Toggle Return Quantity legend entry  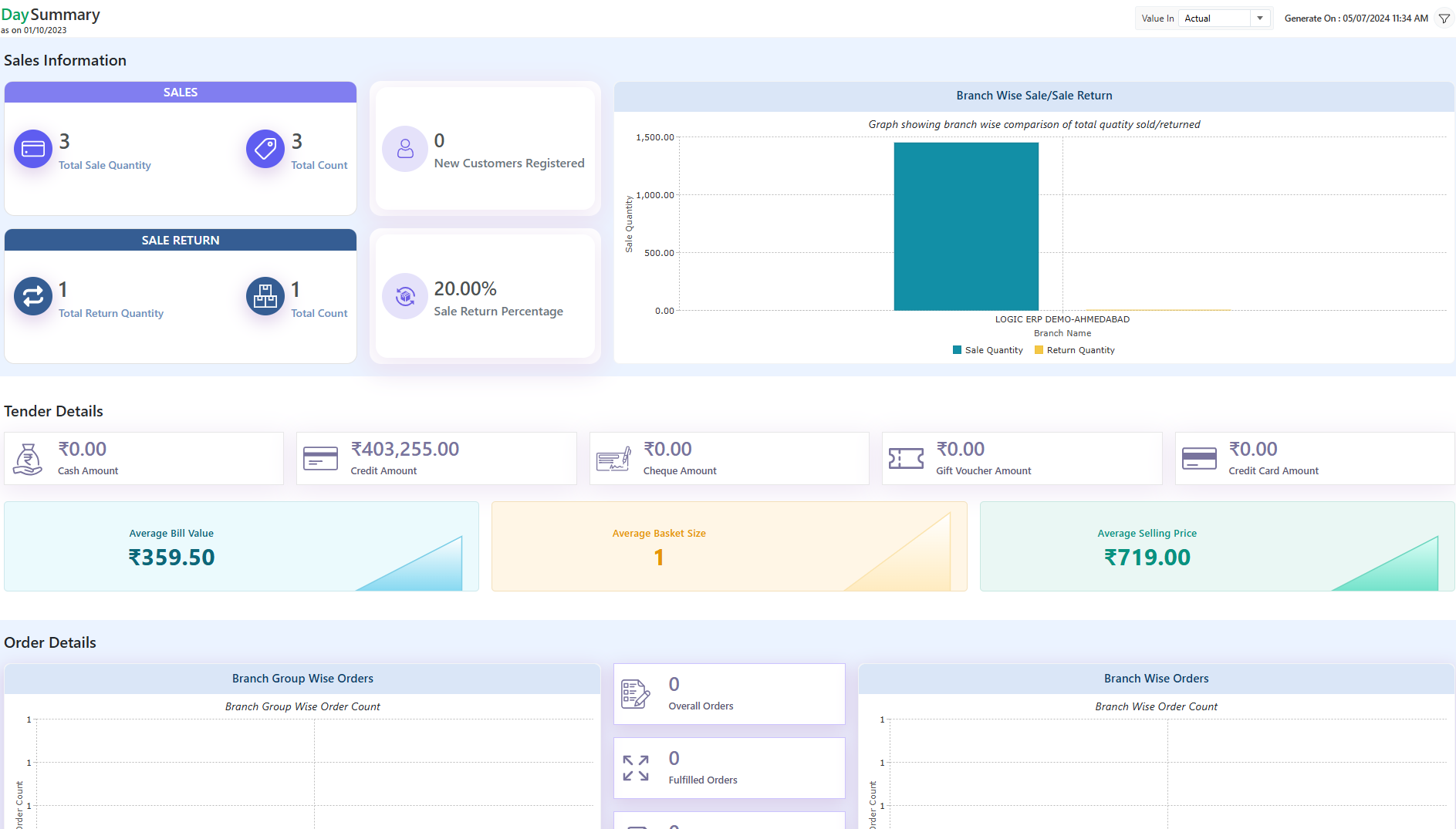click(1074, 350)
